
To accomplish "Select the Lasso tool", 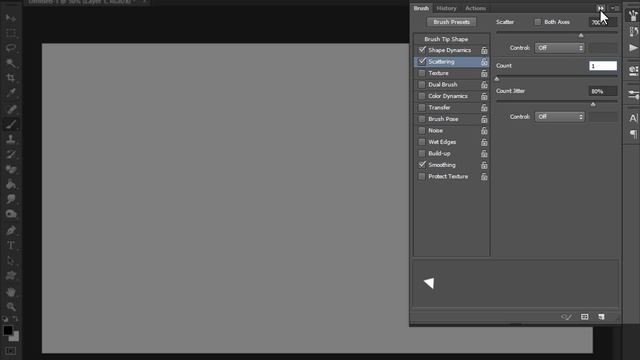I will (x=11, y=48).
